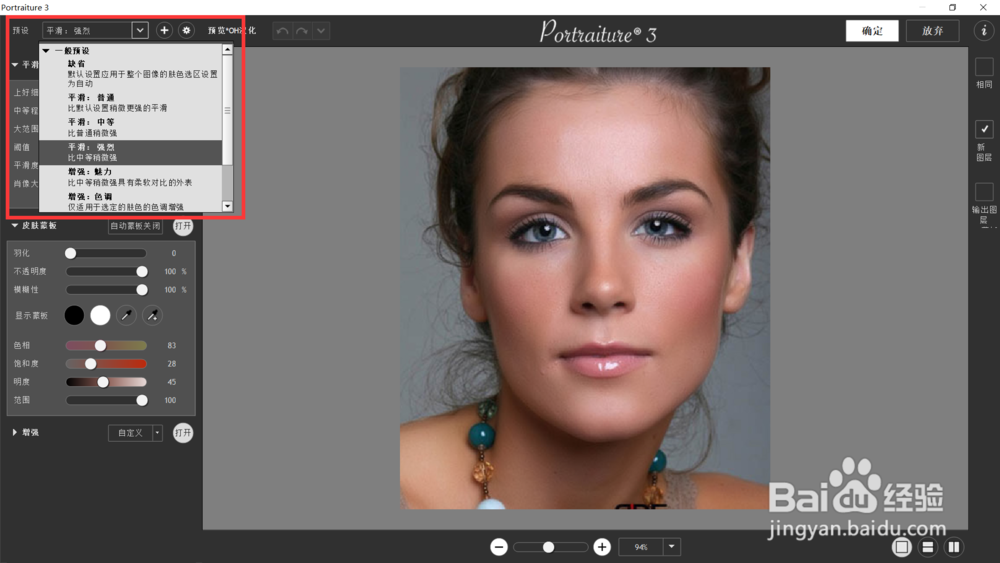Open the 预设 preset dropdown arrow
Image resolution: width=1000 pixels, height=563 pixels.
pos(140,30)
